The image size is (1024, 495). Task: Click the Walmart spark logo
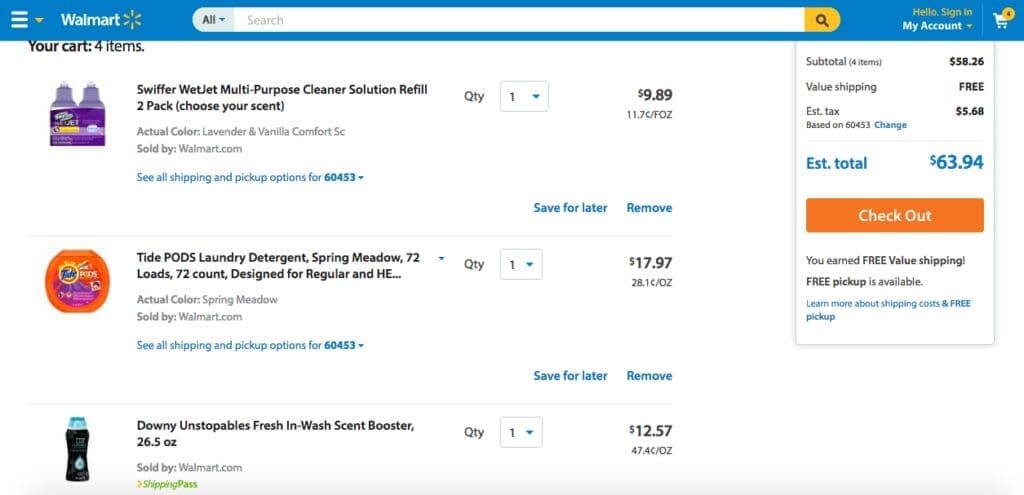click(133, 20)
